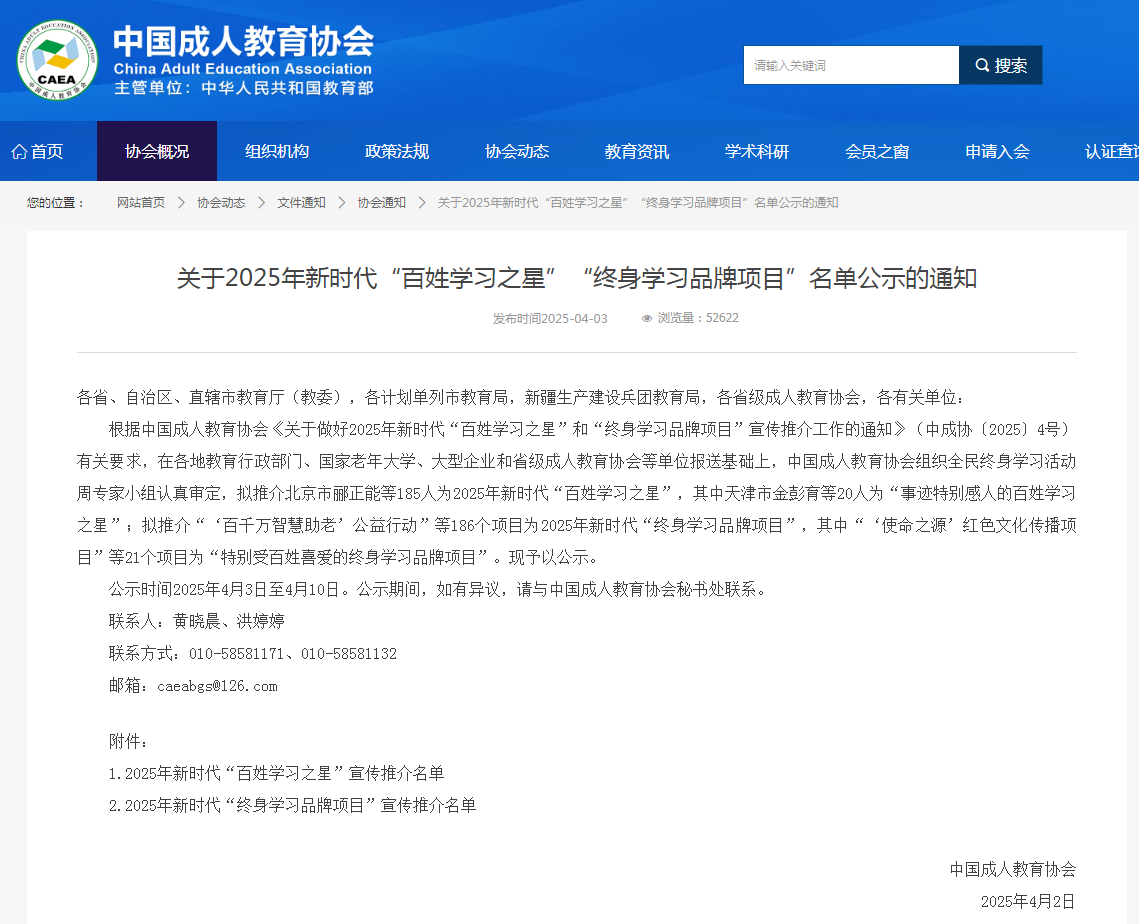Follow the 协会通知 breadcrumb link
The width and height of the screenshot is (1139, 924).
[381, 203]
